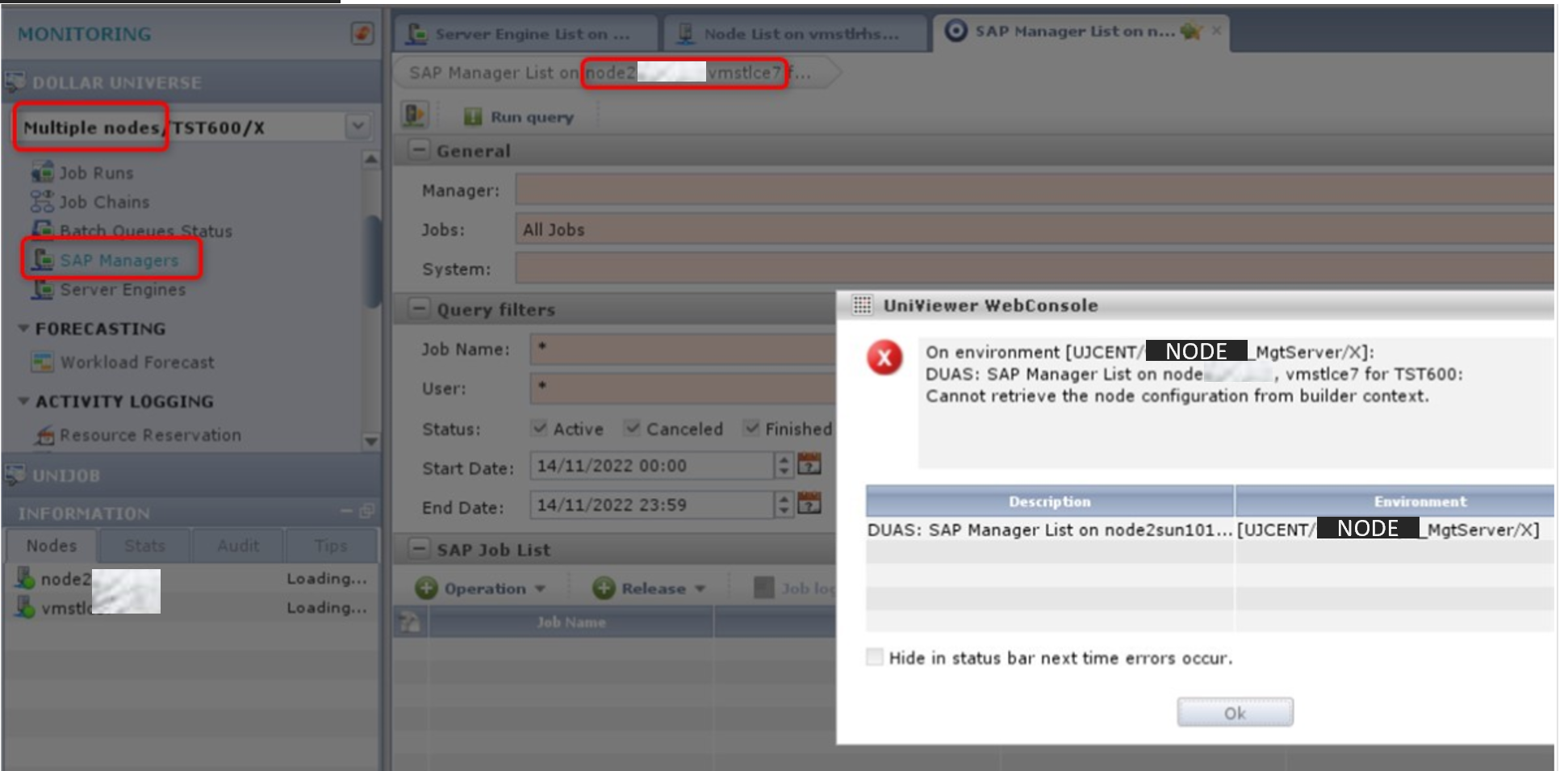Open Server Engines in the monitoring tree
1568x771 pixels.
(123, 290)
